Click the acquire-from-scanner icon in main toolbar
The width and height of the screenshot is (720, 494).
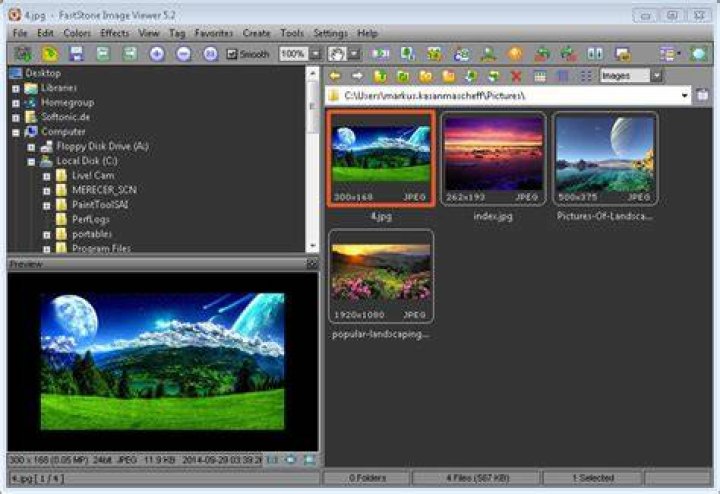(23, 54)
